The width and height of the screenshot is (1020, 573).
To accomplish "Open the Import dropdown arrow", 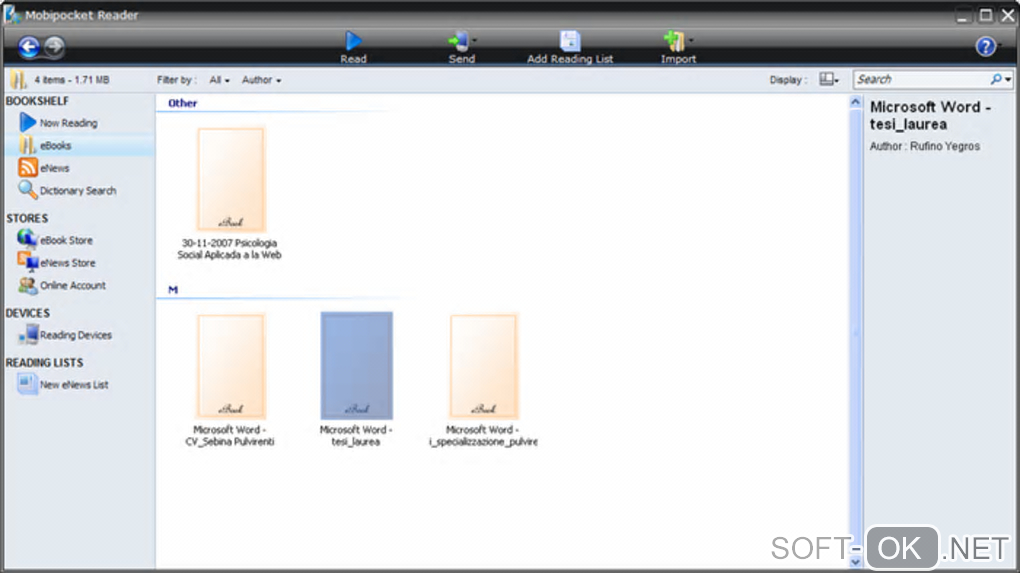I will click(691, 40).
